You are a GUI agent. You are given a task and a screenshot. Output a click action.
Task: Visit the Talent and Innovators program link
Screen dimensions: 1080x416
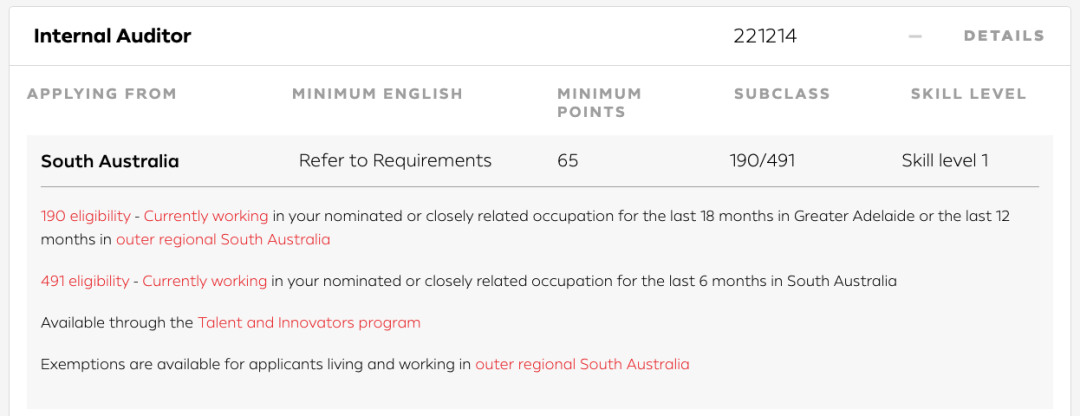pos(309,322)
